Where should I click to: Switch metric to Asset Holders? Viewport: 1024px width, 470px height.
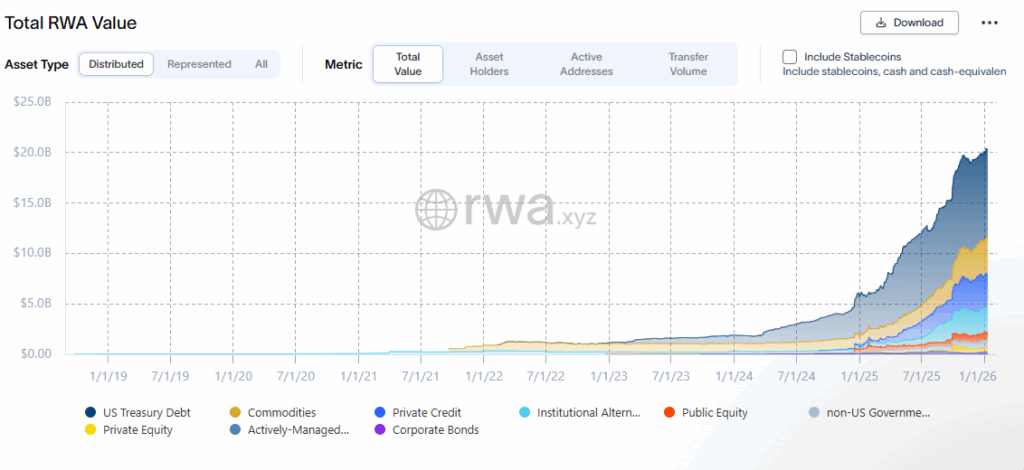point(490,64)
